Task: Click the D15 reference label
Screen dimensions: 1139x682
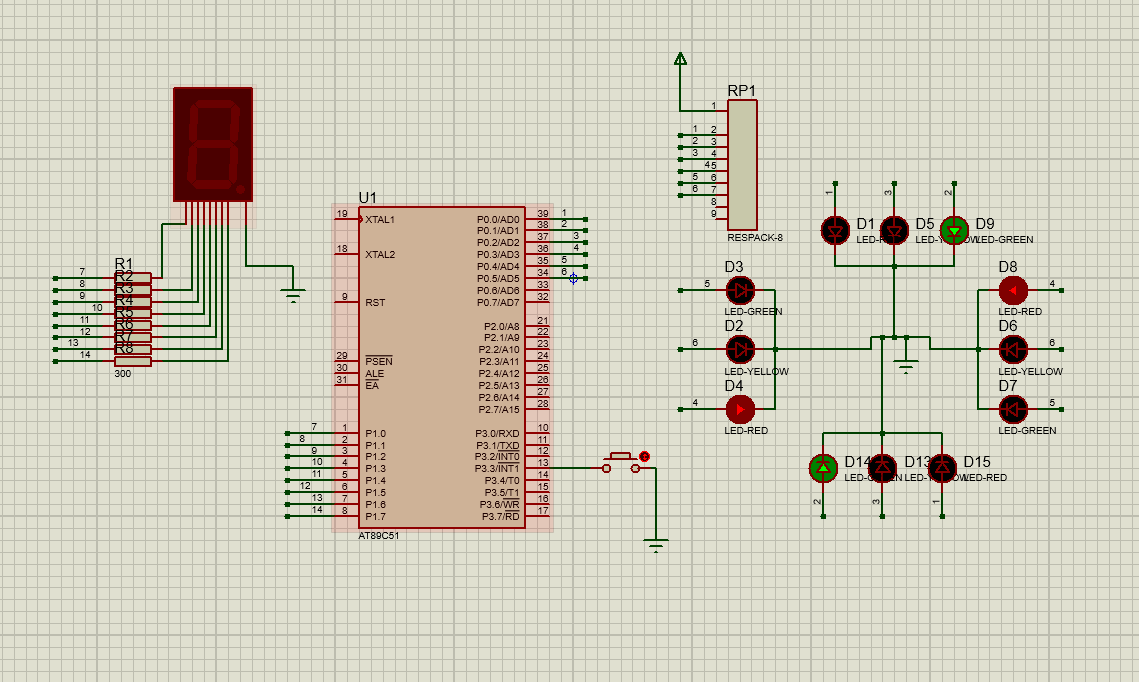Action: tap(977, 462)
